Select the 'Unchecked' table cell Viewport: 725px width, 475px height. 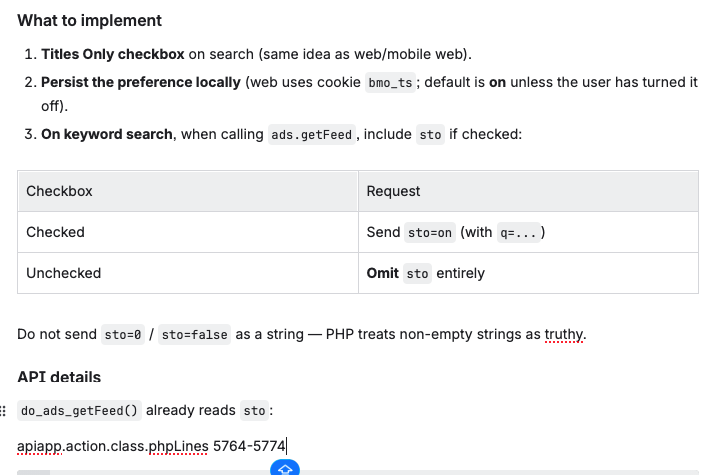tap(188, 273)
